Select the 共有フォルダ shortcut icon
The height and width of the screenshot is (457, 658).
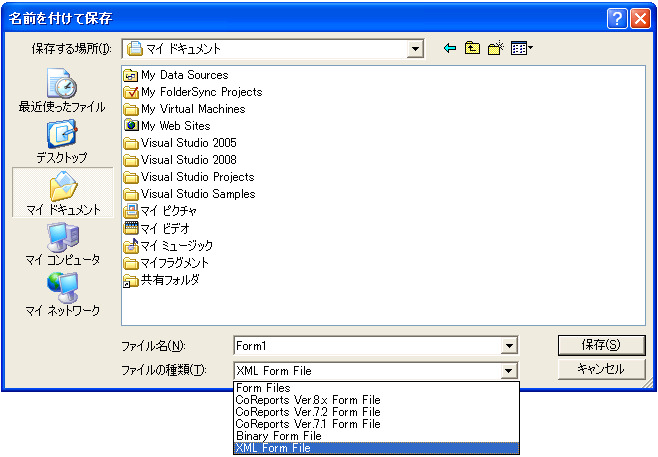tap(131, 281)
